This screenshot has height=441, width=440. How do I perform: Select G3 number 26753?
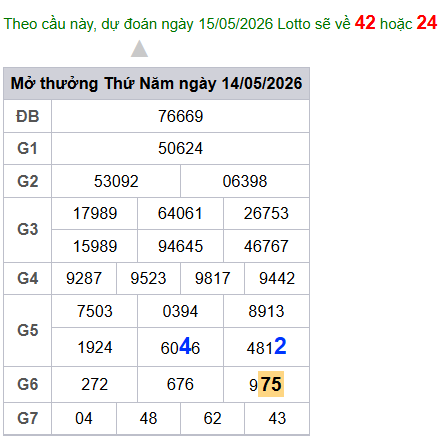point(266,213)
